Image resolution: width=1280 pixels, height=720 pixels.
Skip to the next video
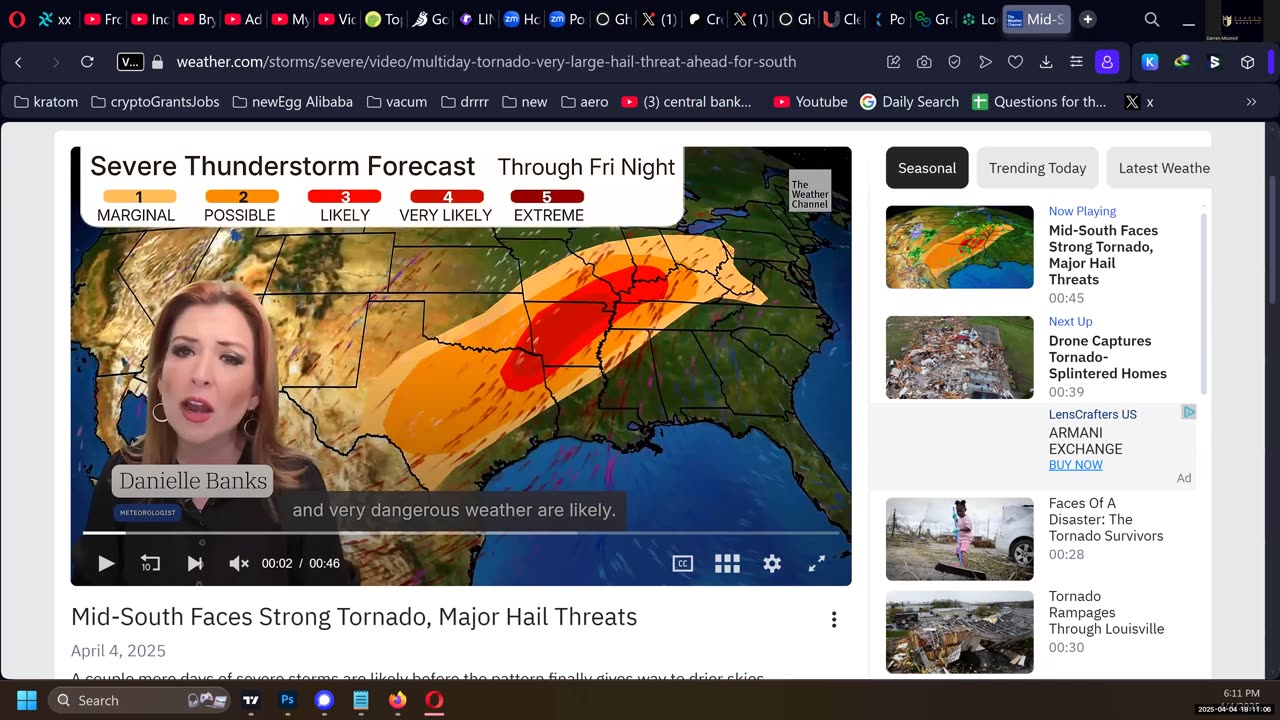(195, 563)
